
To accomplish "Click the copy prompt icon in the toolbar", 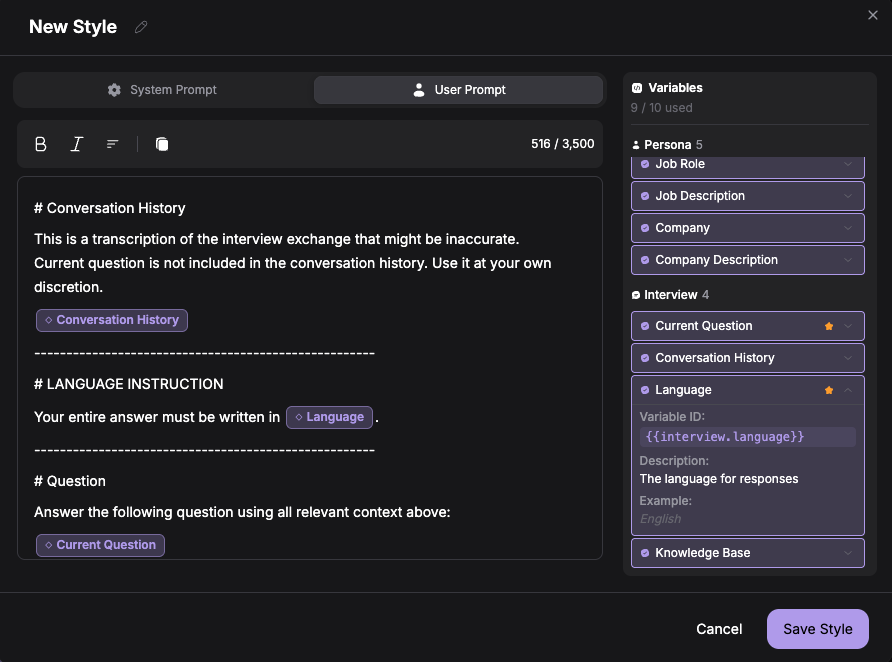I will click(x=161, y=144).
